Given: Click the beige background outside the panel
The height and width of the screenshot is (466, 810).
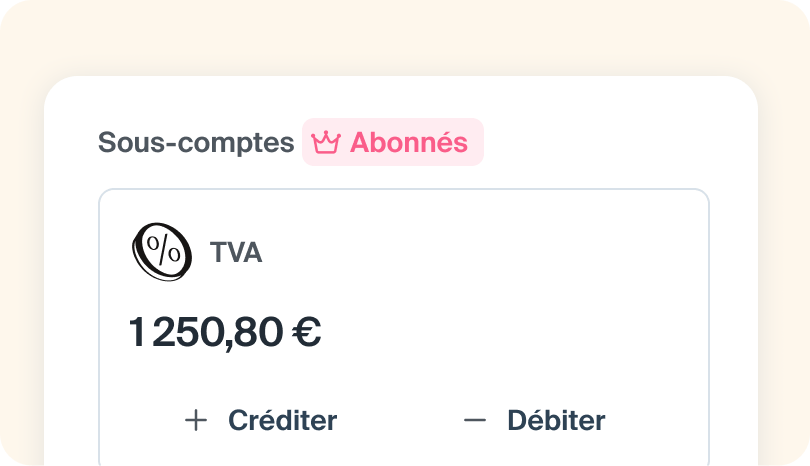Looking at the screenshot, I should [400, 35].
